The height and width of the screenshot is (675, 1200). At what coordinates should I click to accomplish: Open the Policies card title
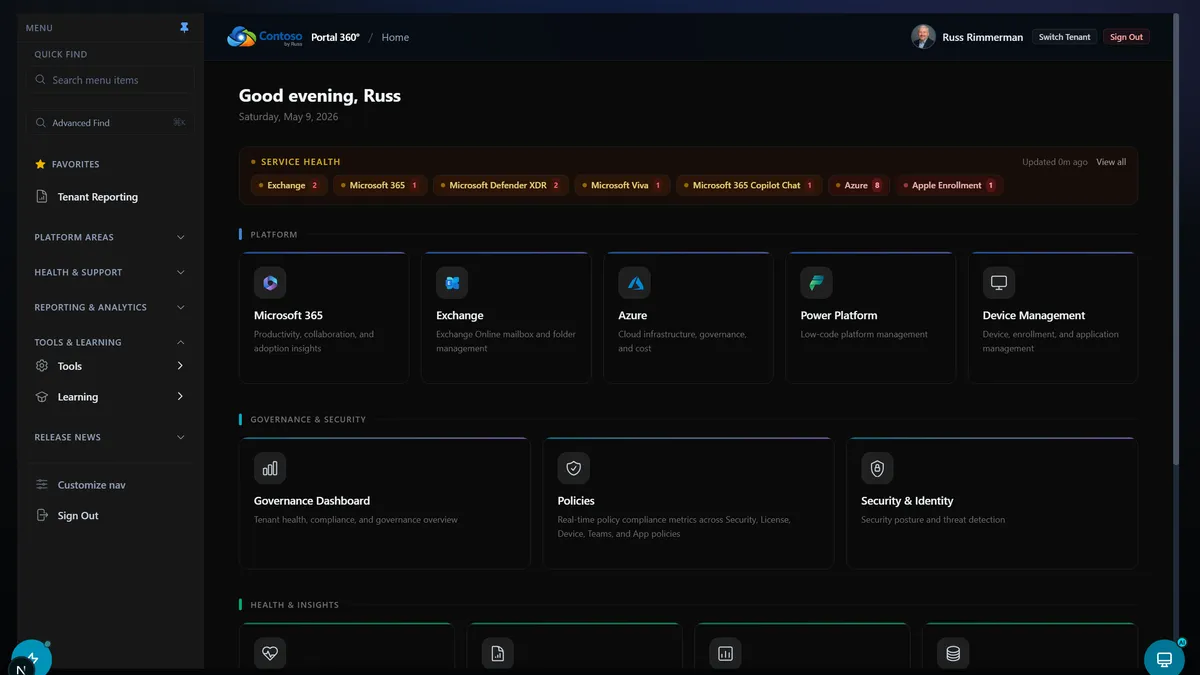[576, 501]
